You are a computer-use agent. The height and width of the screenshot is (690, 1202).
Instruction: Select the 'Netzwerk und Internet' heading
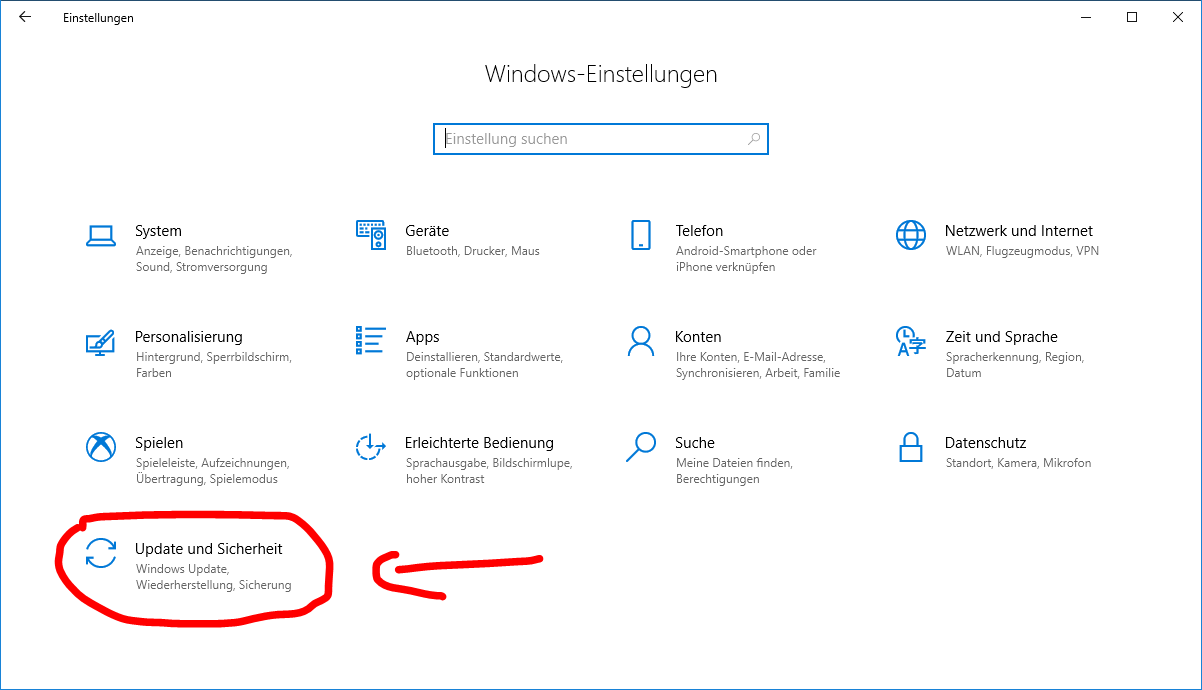tap(1019, 231)
